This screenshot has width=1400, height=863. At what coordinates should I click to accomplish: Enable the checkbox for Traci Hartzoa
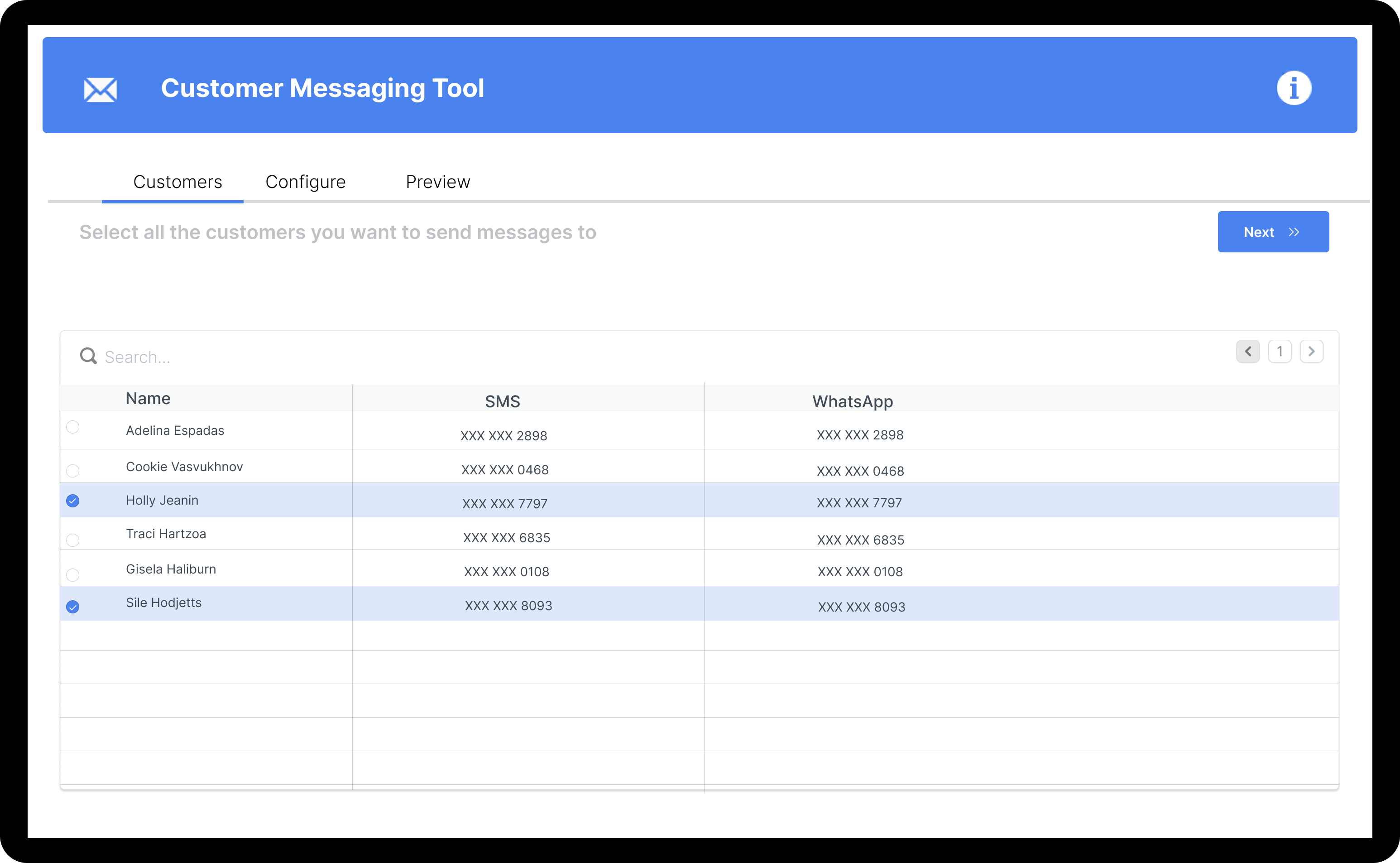(x=73, y=540)
